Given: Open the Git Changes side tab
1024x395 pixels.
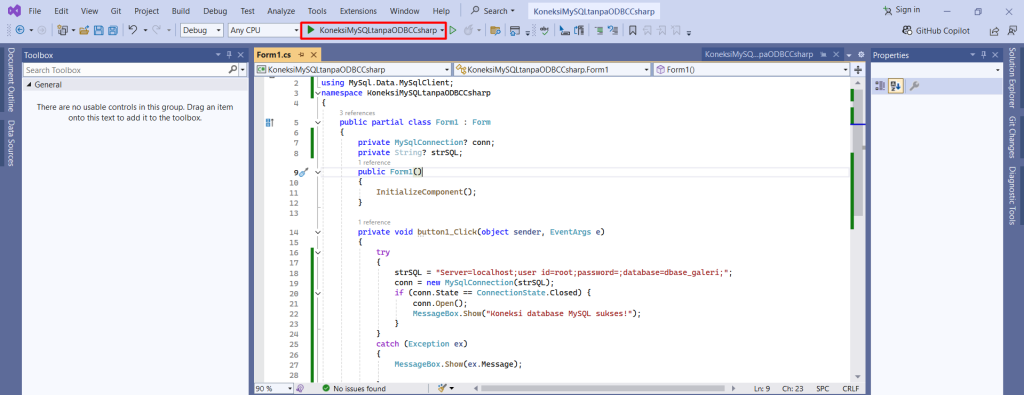Looking at the screenshot, I should pos(1011,137).
